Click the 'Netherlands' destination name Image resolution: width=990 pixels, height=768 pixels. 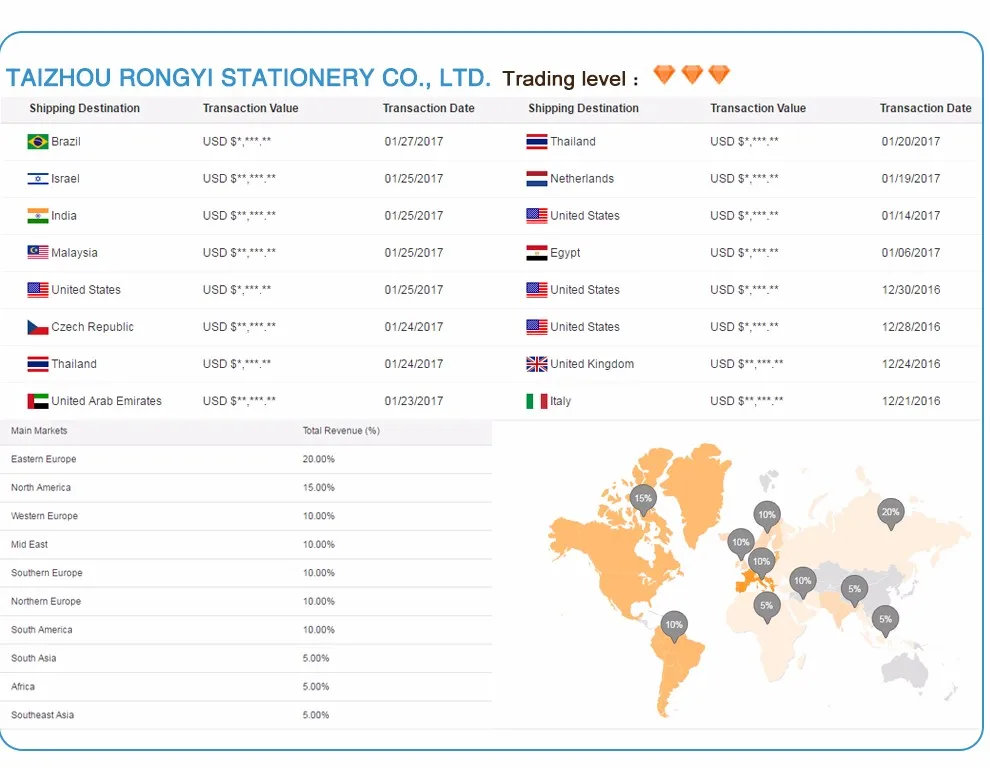click(x=581, y=179)
